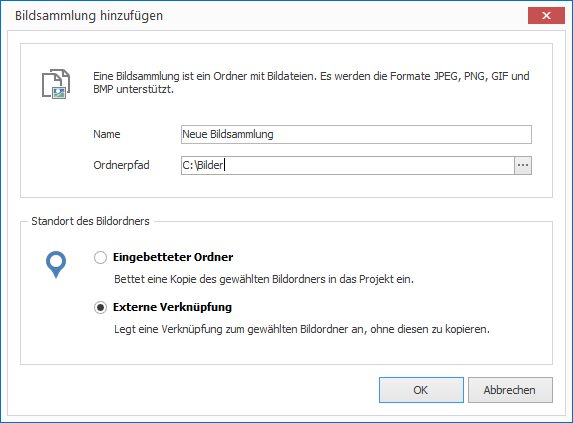Open folder browser with the ellipsis button
The height and width of the screenshot is (423, 573).
pos(523,165)
